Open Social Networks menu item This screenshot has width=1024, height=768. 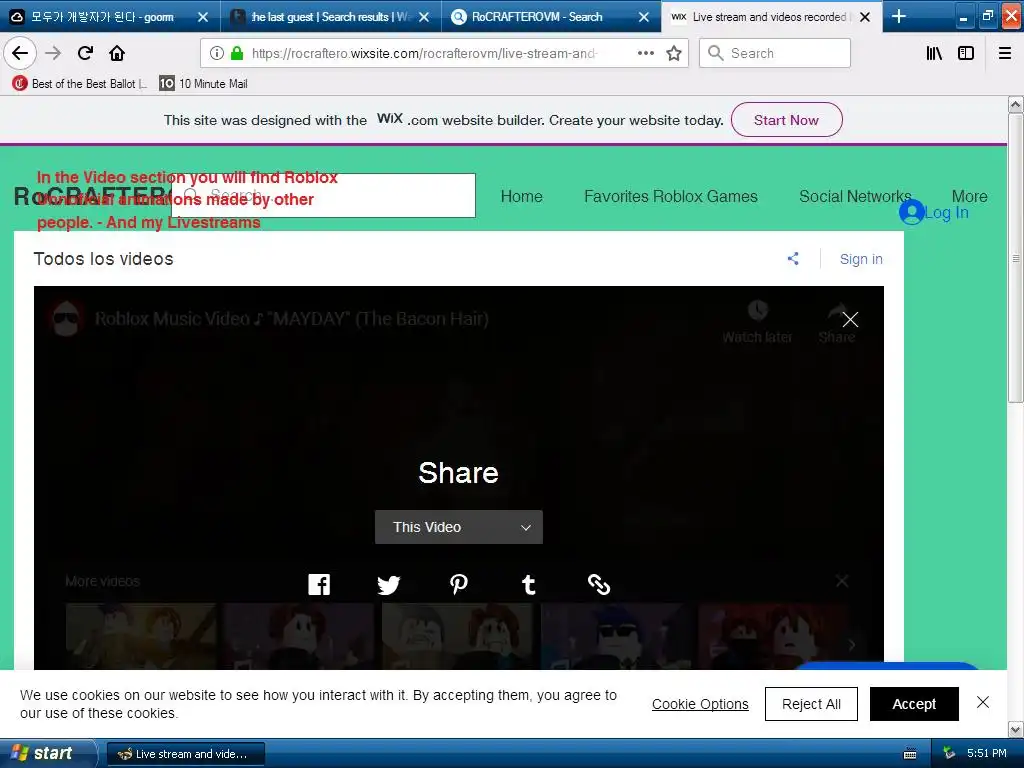[x=855, y=197]
